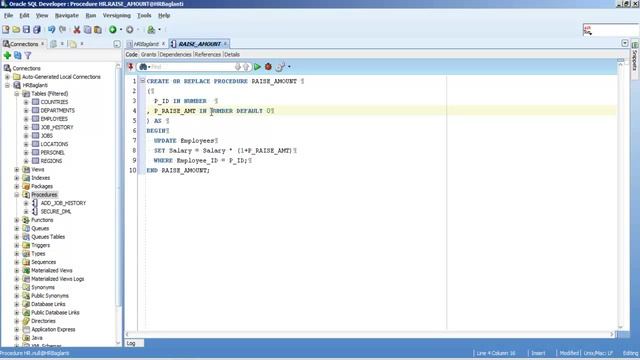The width and height of the screenshot is (640, 360).
Task: Click the grey Forward navigation icon
Action: (129, 29)
